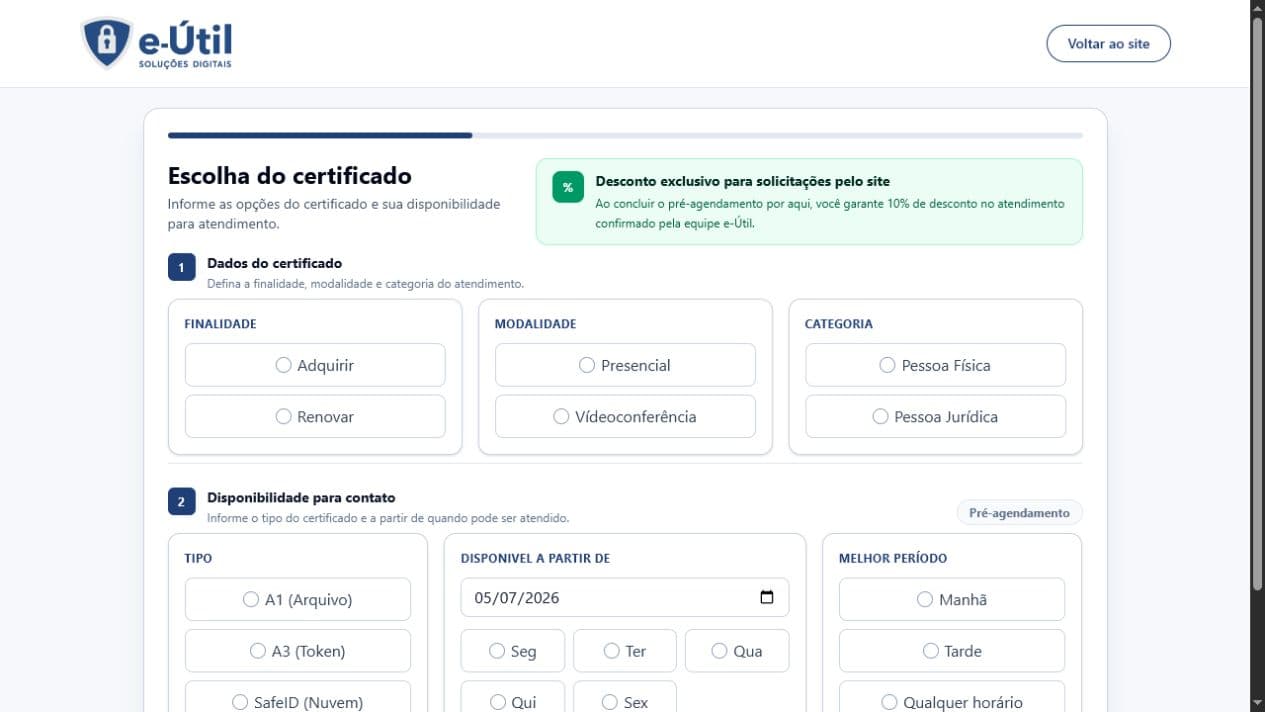This screenshot has height=712, width=1265.
Task: Click the MELHOR PERÍODO label
Action: tap(892, 558)
